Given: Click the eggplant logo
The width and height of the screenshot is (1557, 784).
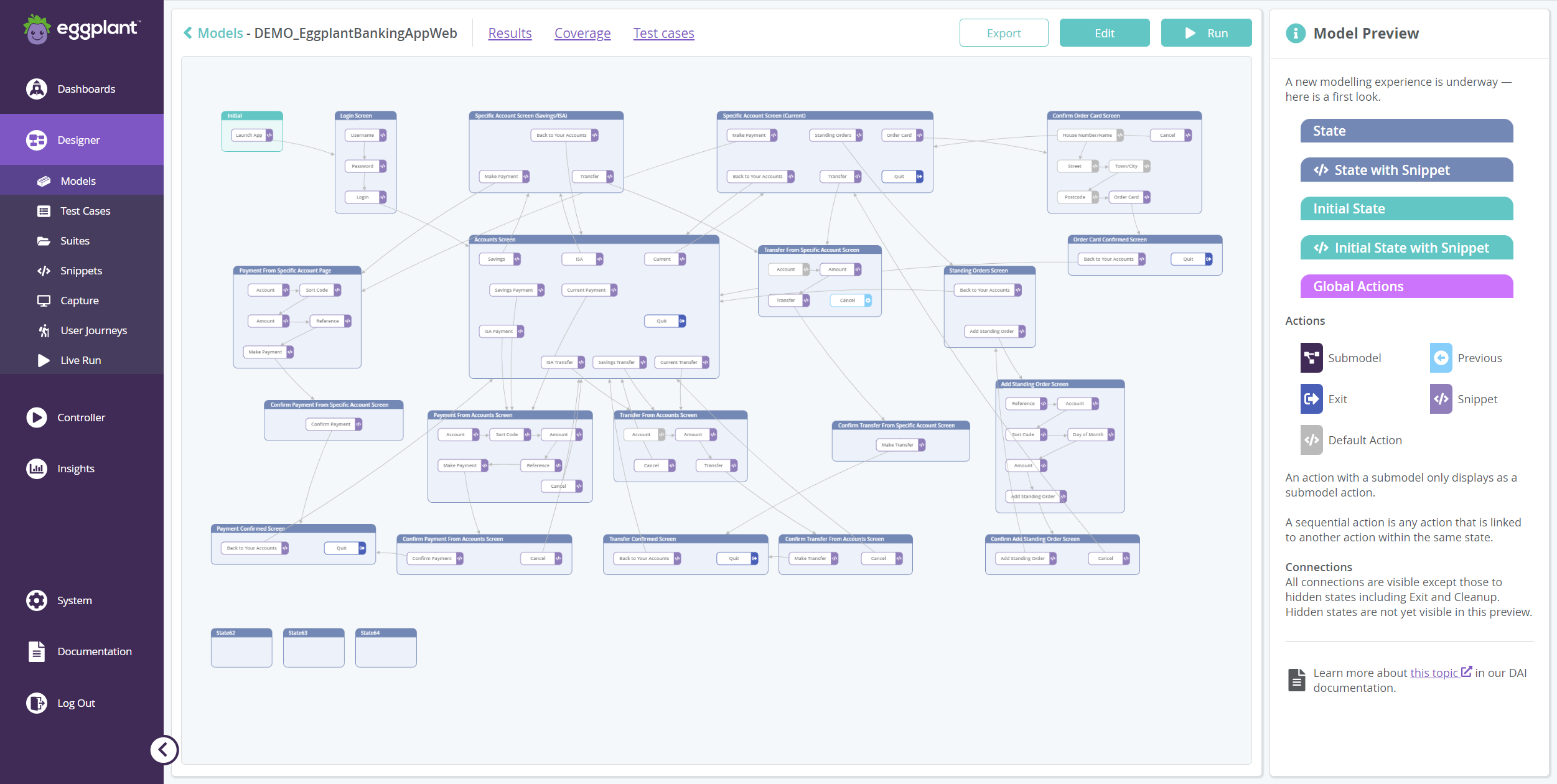Looking at the screenshot, I should (x=82, y=29).
